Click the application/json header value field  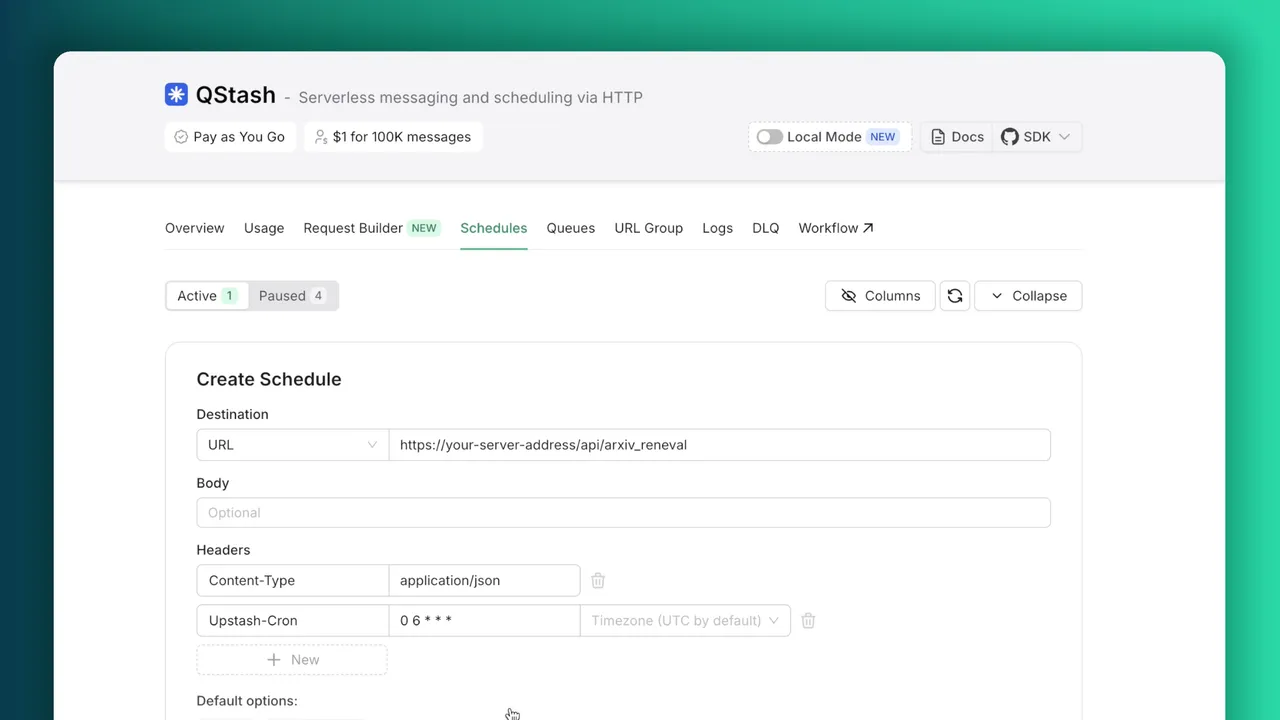point(484,581)
